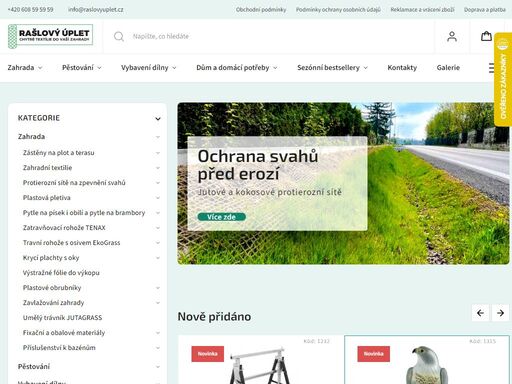This screenshot has height=384, width=512.
Task: Click the Rašlový úplet logo
Action: pos(50,36)
